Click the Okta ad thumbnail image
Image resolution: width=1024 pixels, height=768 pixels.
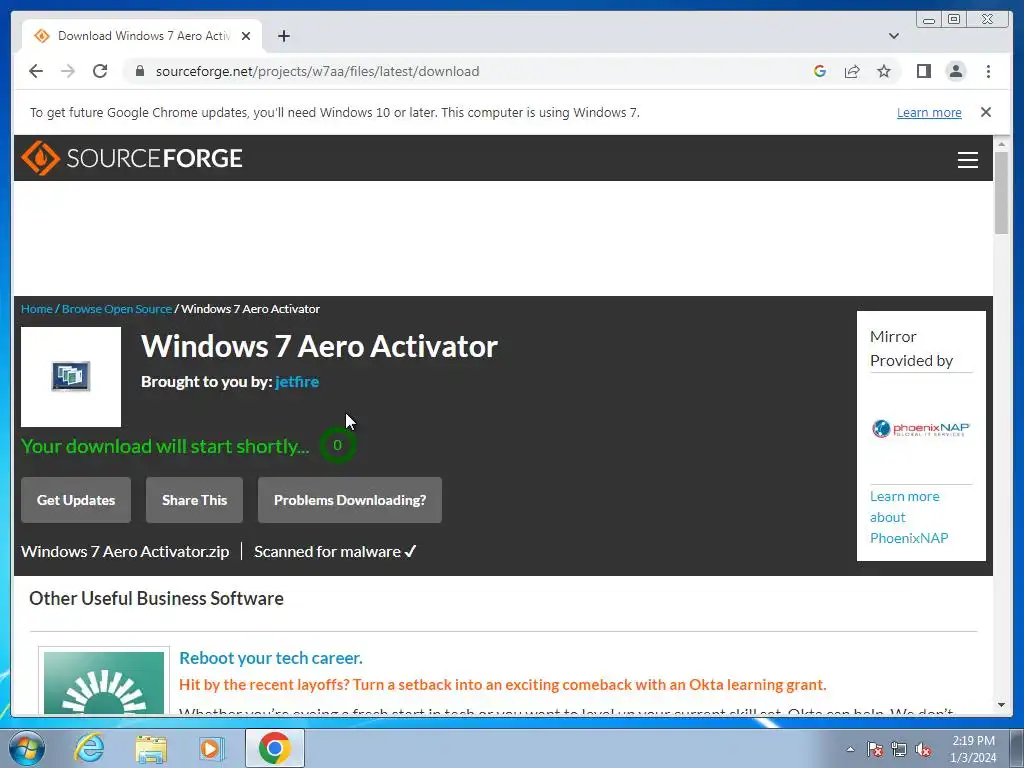click(104, 681)
